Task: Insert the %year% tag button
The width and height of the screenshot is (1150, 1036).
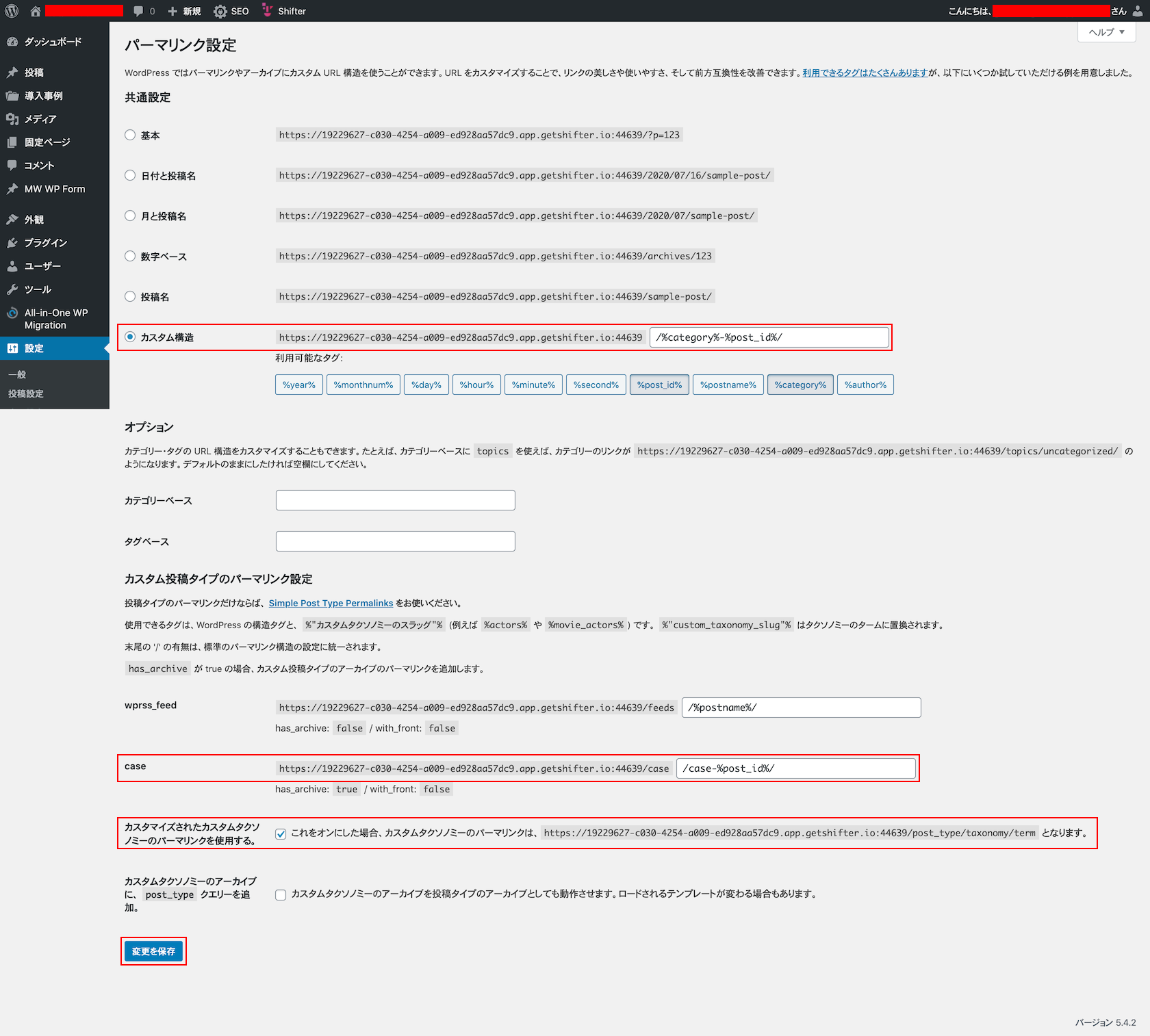Action: [299, 385]
